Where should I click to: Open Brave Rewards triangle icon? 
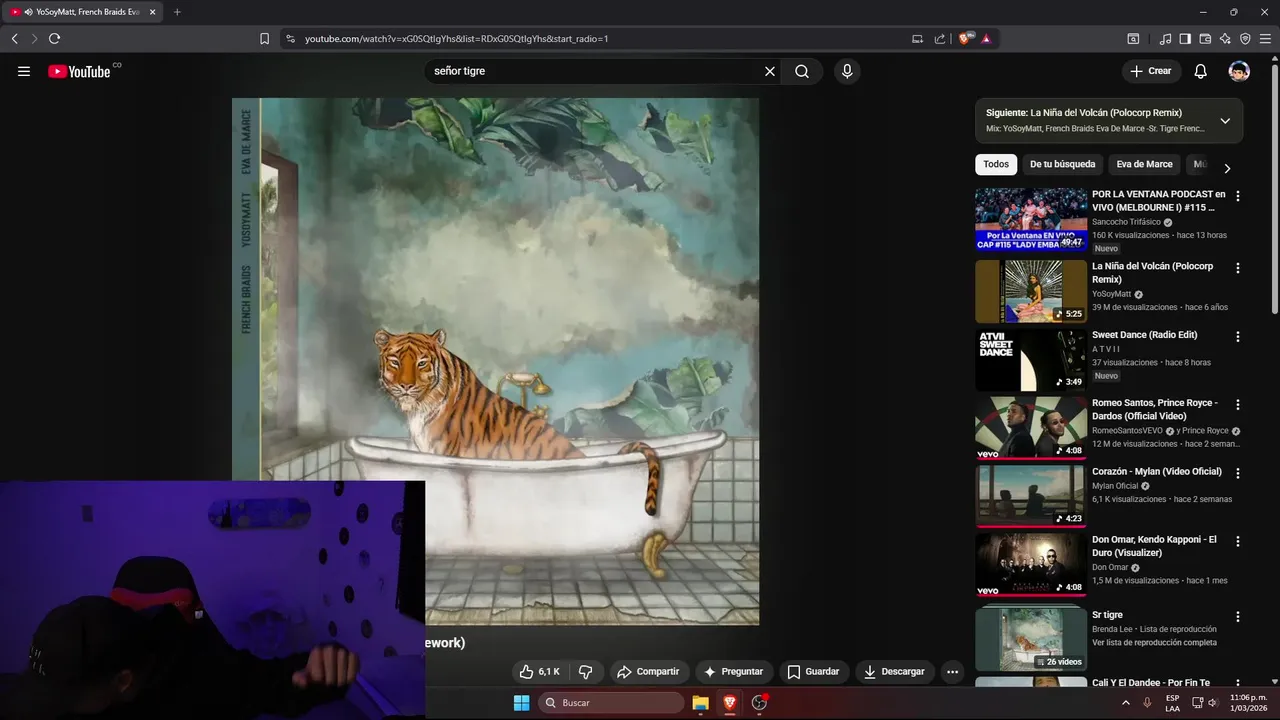pyautogui.click(x=986, y=38)
